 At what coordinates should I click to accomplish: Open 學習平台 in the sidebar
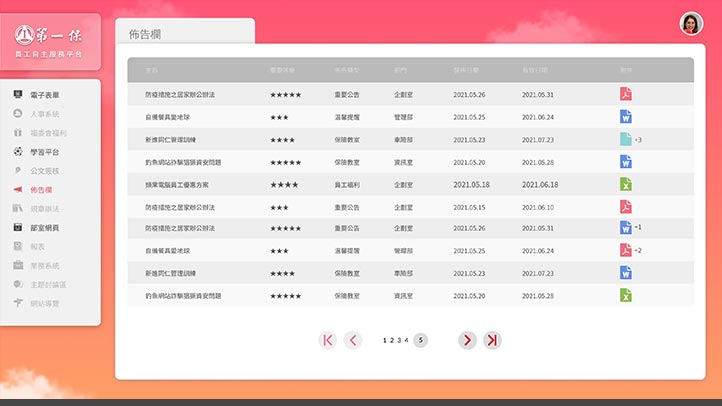click(x=43, y=152)
